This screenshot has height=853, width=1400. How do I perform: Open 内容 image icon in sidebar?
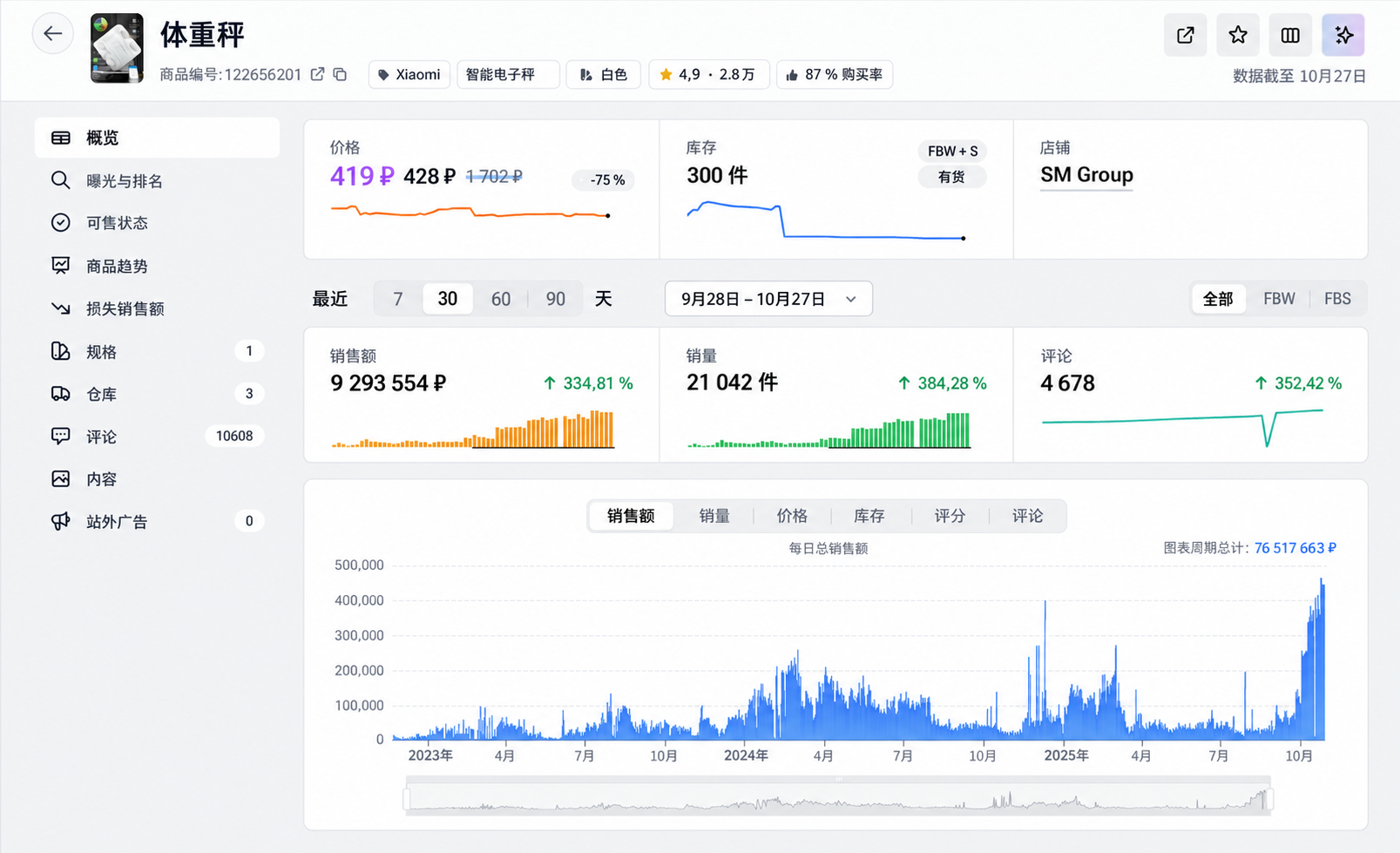(60, 479)
